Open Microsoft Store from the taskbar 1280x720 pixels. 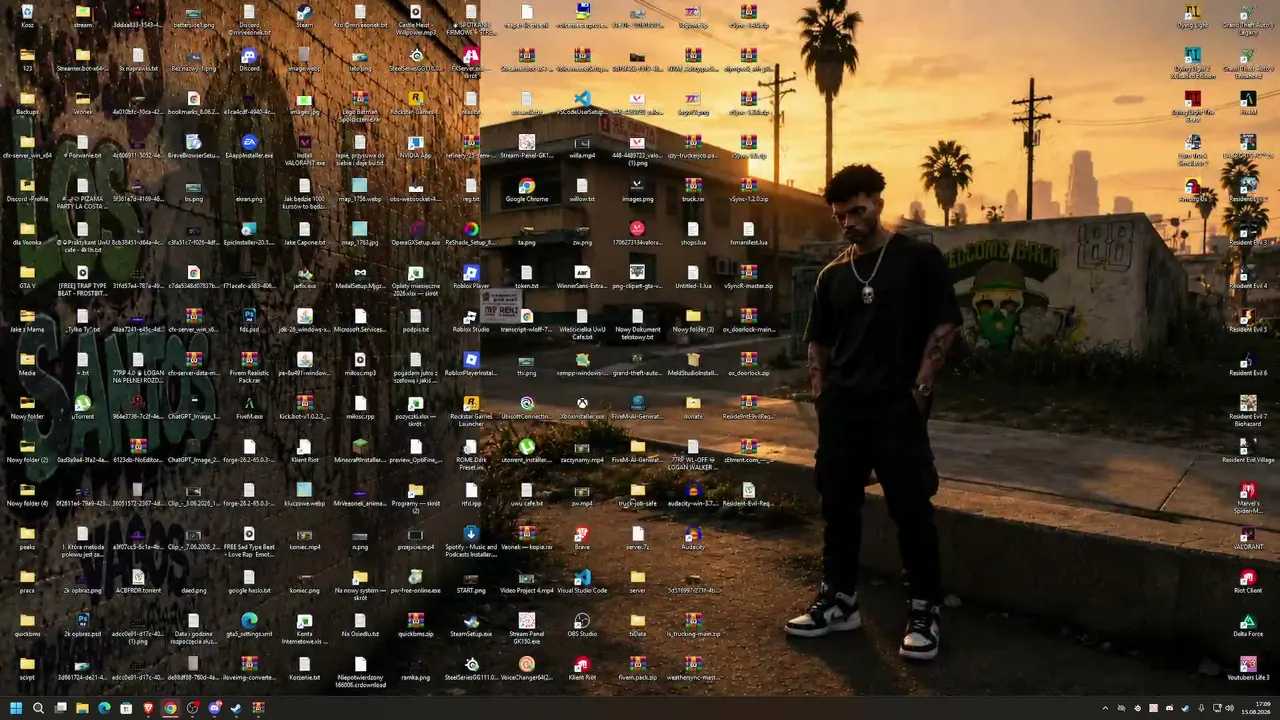[x=126, y=708]
